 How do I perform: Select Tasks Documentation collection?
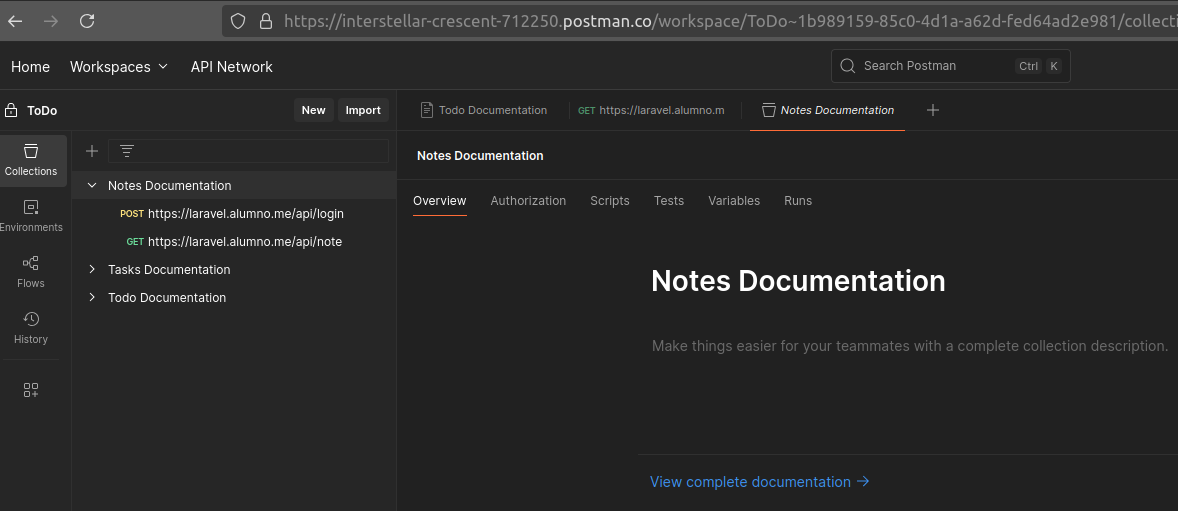169,270
